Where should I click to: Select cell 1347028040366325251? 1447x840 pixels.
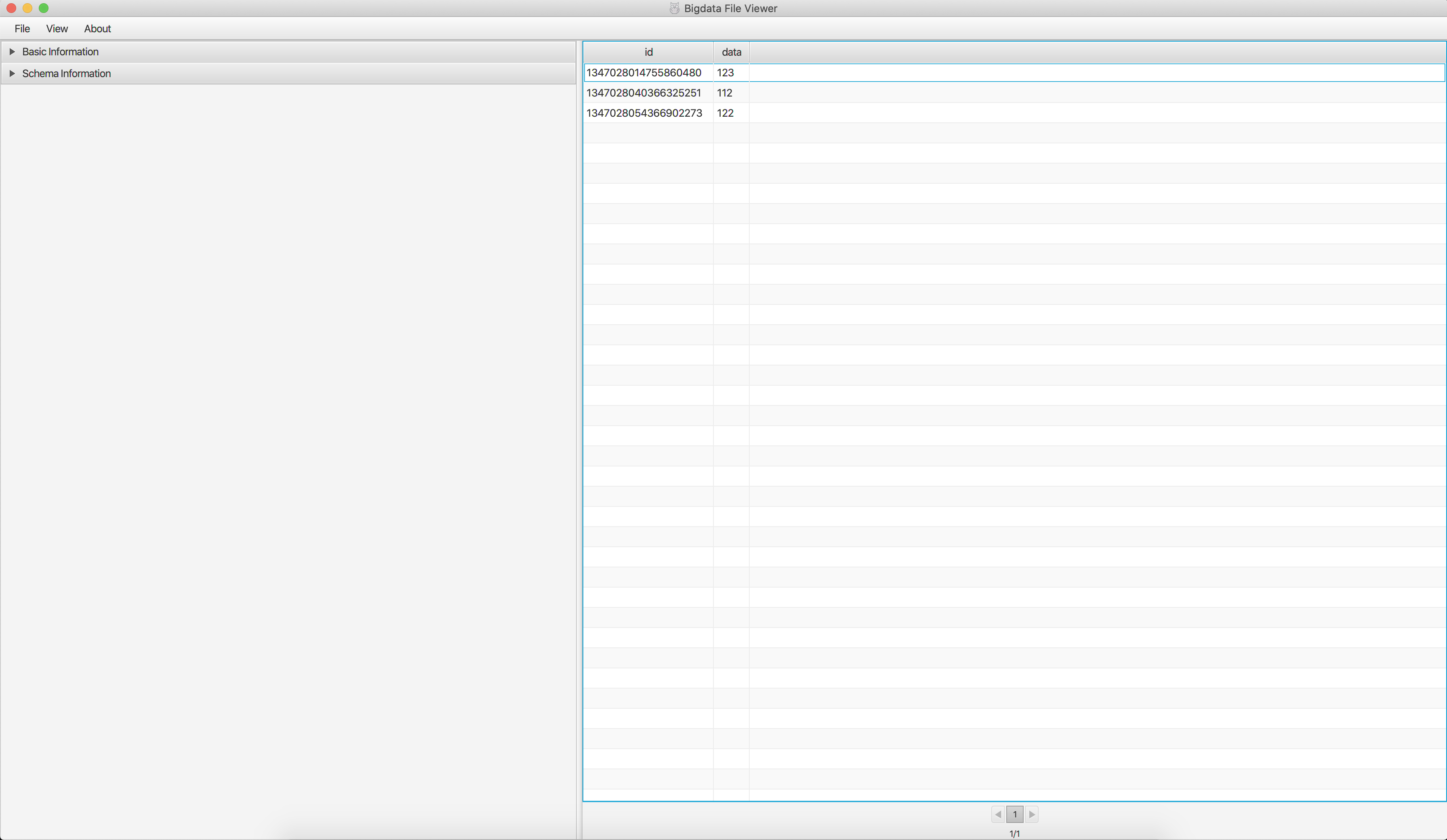tap(648, 93)
